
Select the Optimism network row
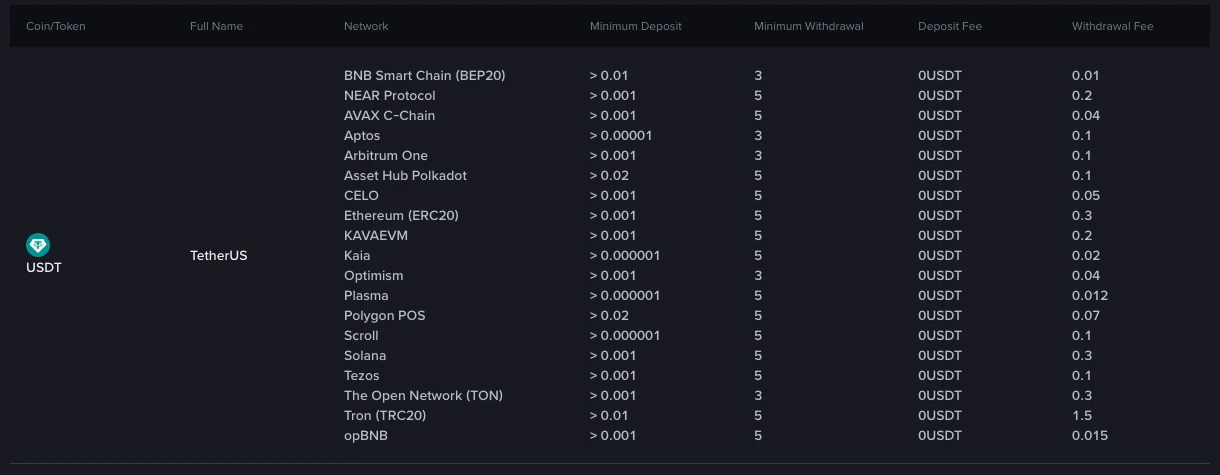click(374, 276)
